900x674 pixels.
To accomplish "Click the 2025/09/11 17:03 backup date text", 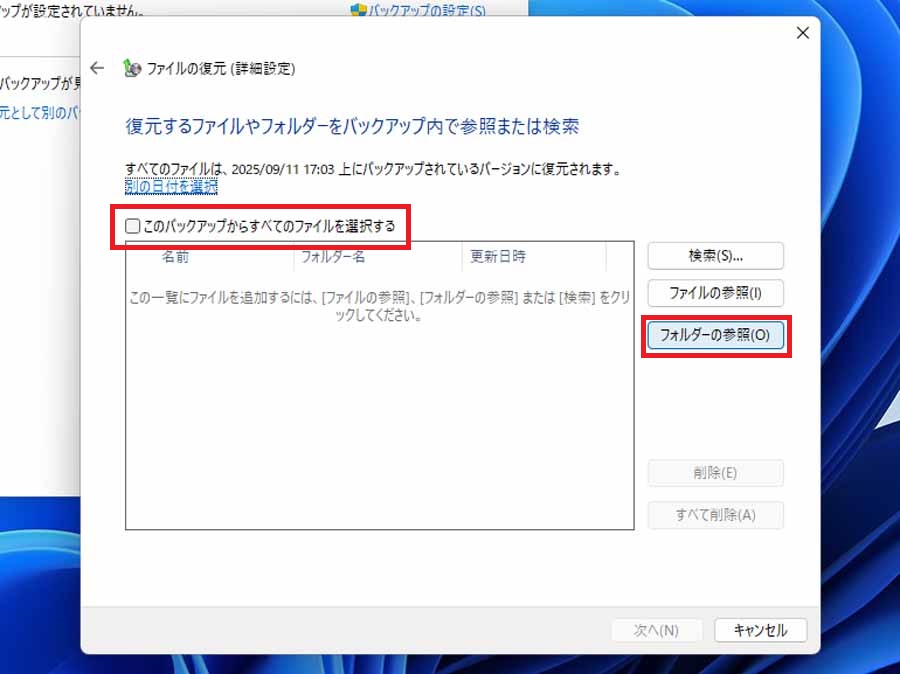I will tap(283, 169).
